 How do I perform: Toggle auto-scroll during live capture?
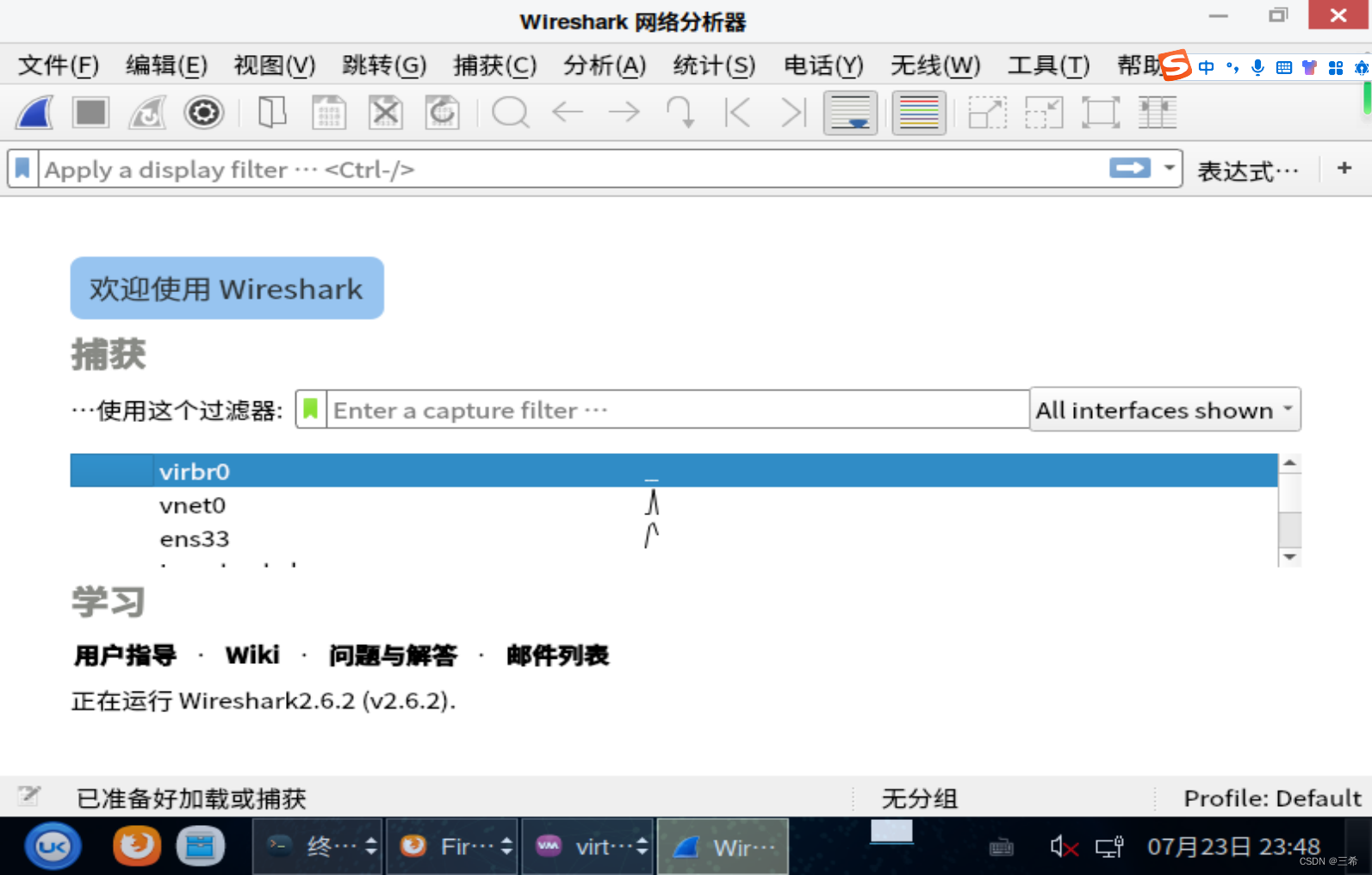[x=850, y=113]
